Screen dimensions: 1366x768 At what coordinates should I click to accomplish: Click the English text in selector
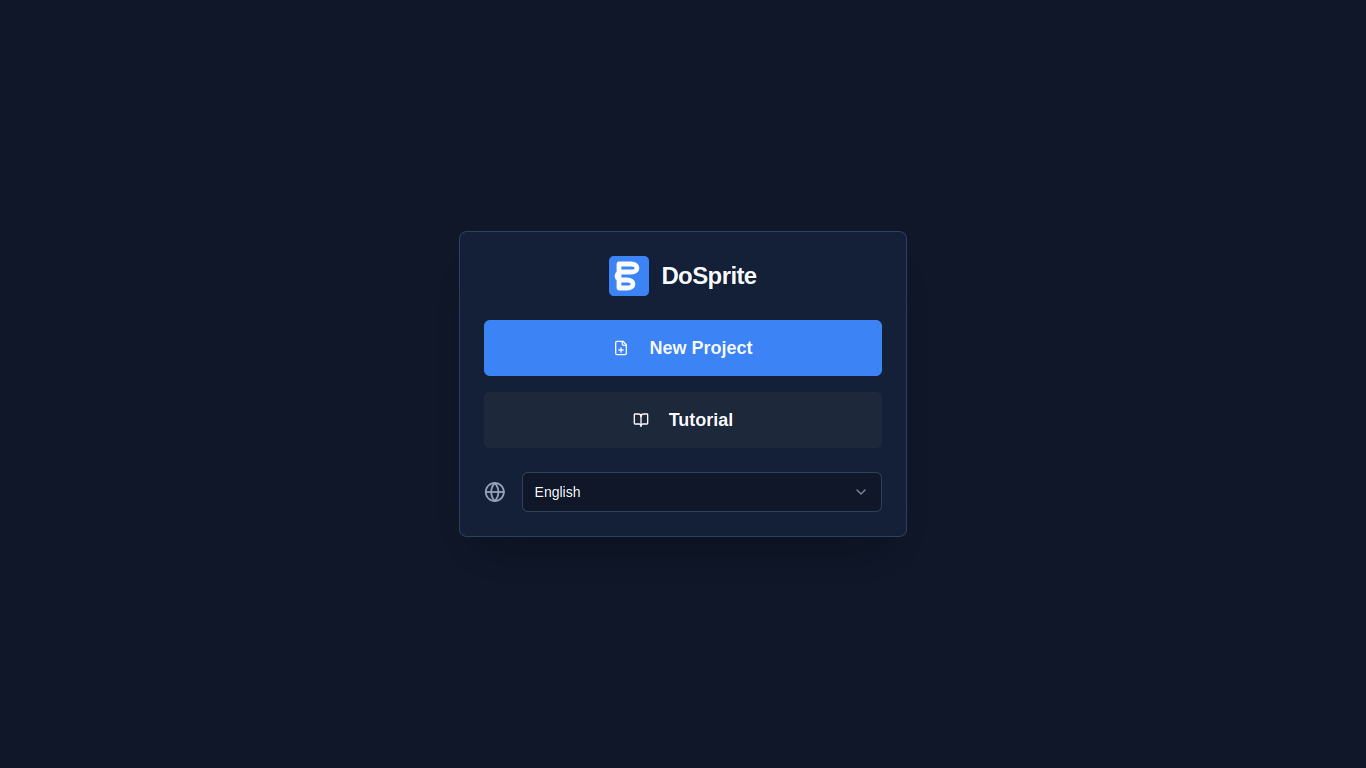[558, 492]
